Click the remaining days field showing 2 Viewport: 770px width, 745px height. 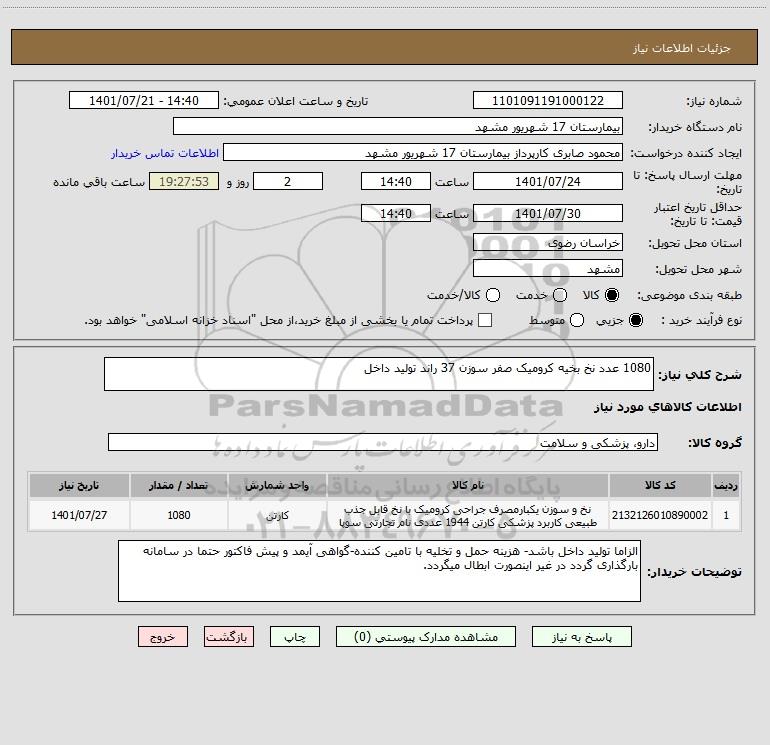pyautogui.click(x=288, y=181)
